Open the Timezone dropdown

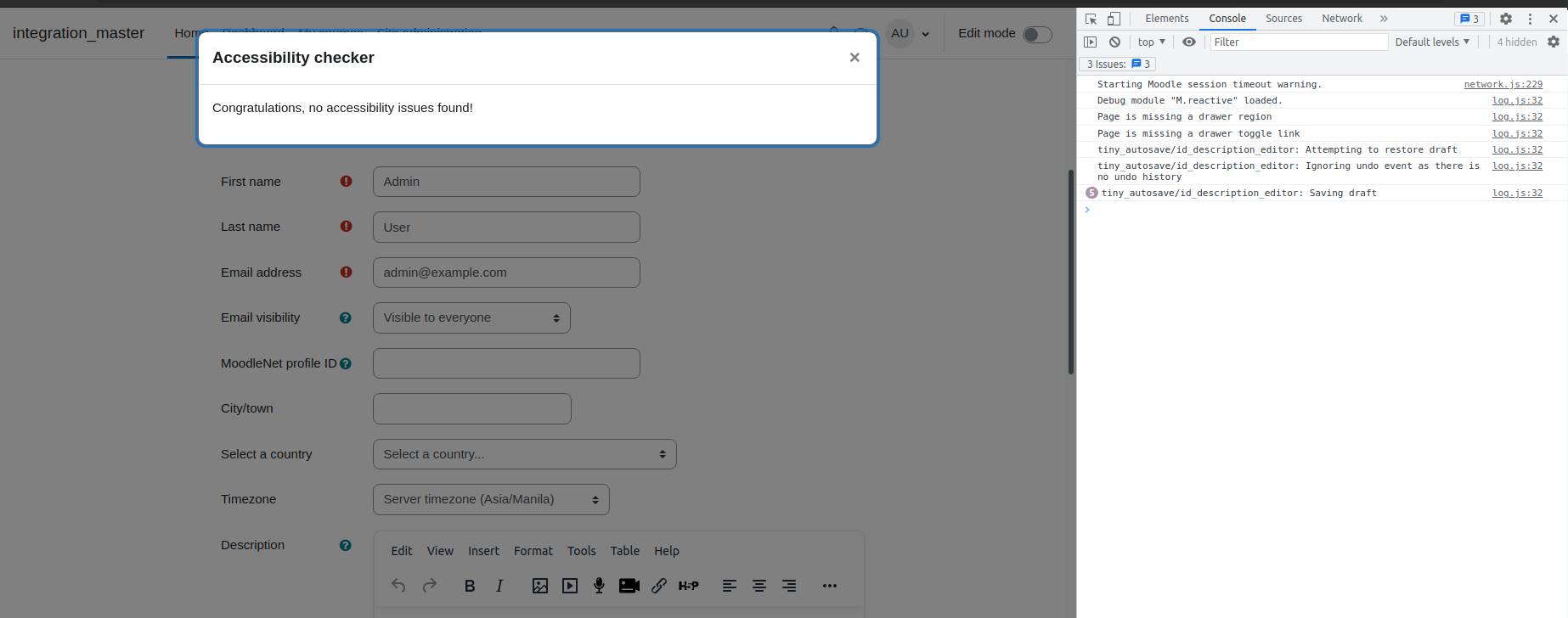[x=491, y=499]
